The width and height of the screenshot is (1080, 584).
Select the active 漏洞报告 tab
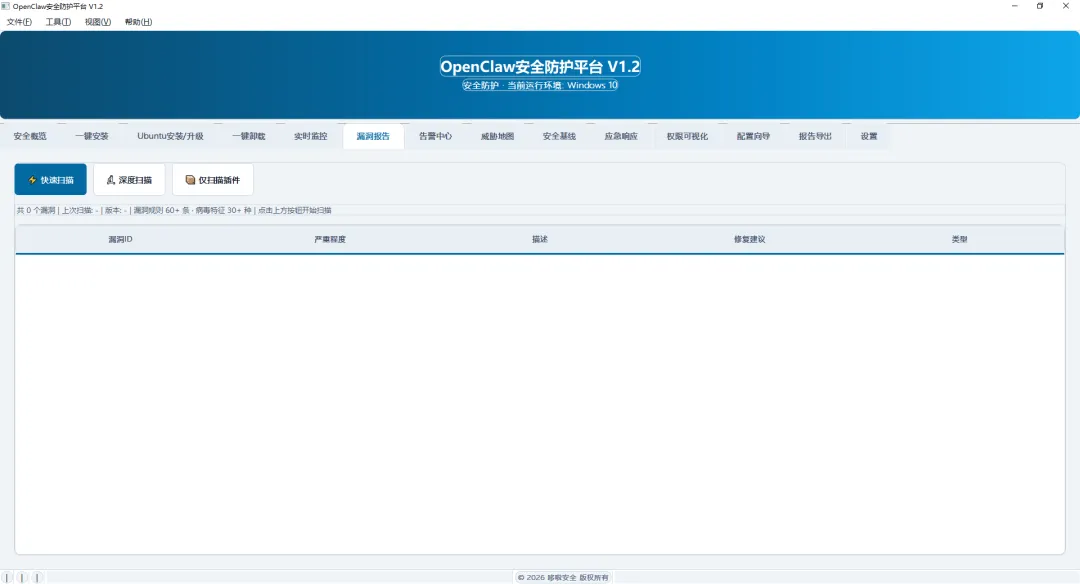tap(373, 136)
